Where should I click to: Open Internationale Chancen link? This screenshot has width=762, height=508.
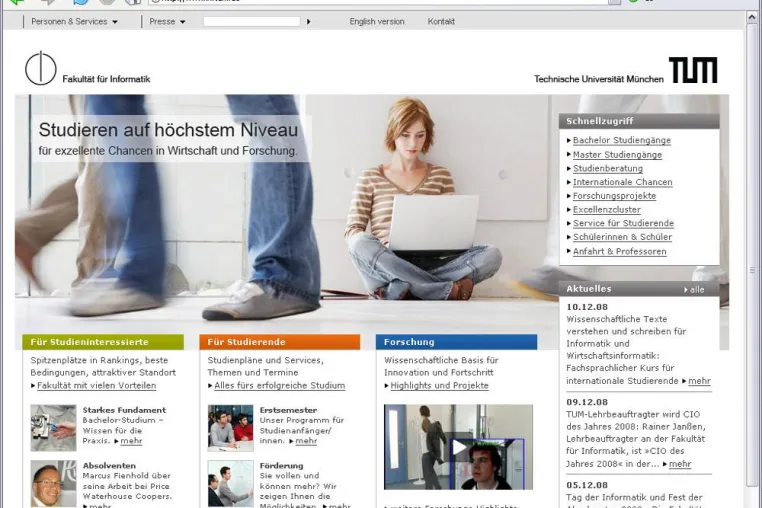623,182
